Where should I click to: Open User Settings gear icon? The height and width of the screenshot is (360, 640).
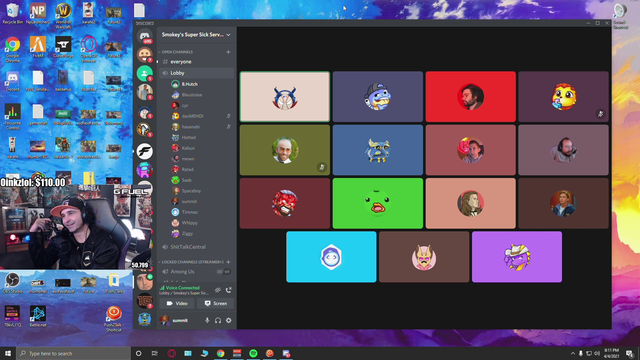click(229, 321)
